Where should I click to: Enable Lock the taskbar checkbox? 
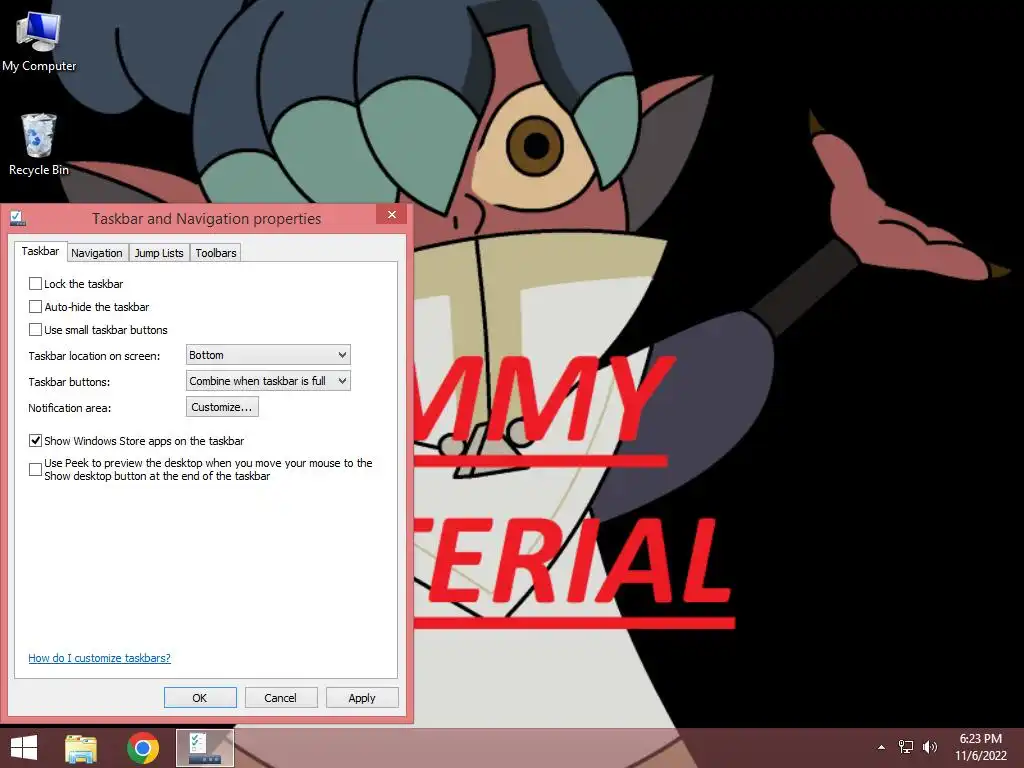[35, 283]
